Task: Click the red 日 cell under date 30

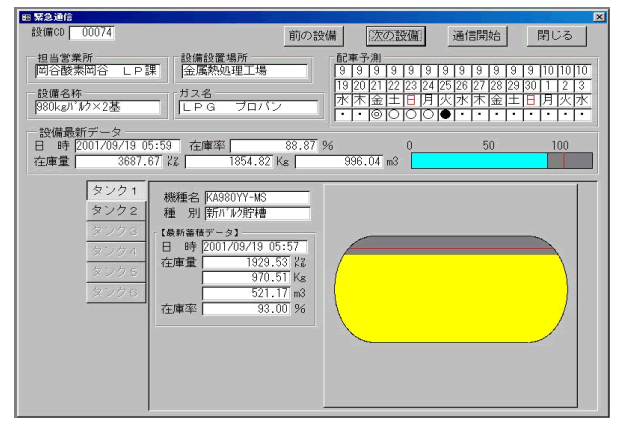Action: point(530,100)
